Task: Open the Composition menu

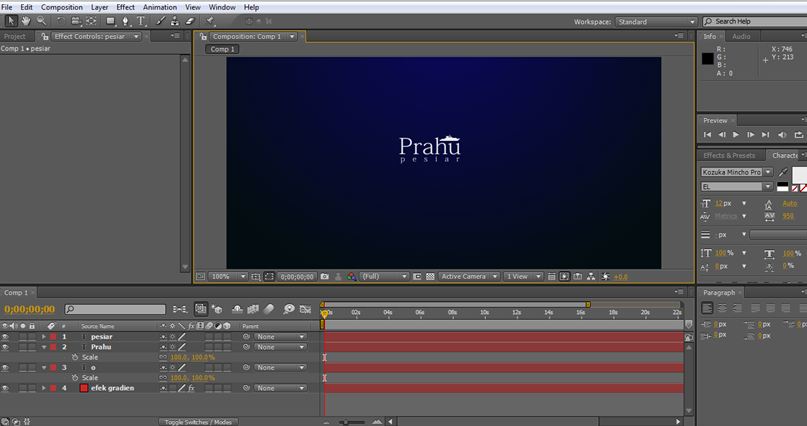Action: click(62, 7)
